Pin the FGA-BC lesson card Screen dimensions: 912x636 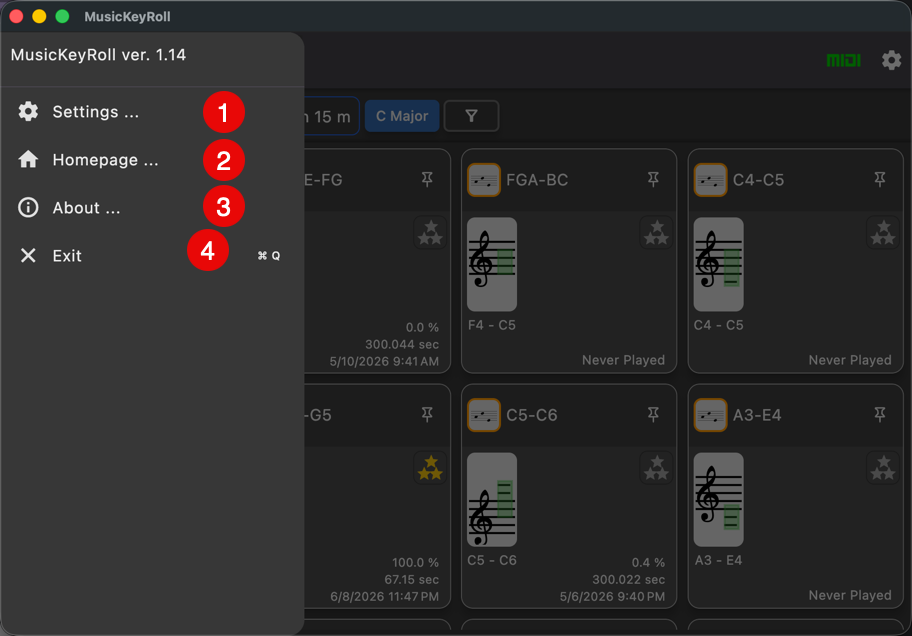(653, 179)
